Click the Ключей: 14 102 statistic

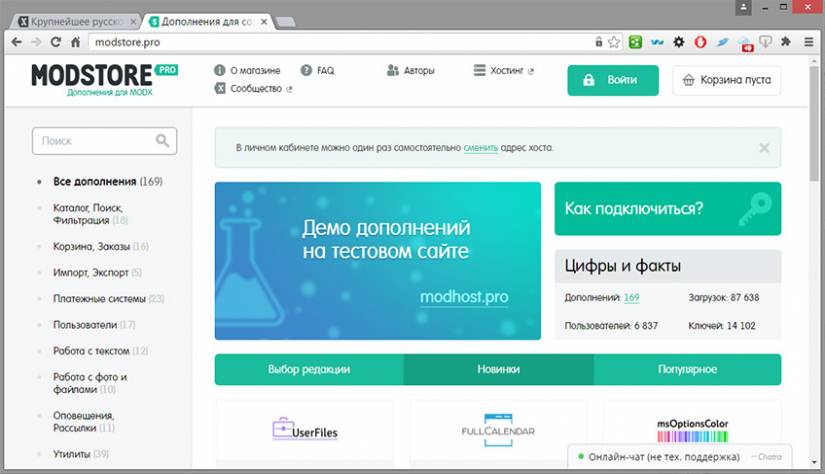(722, 326)
